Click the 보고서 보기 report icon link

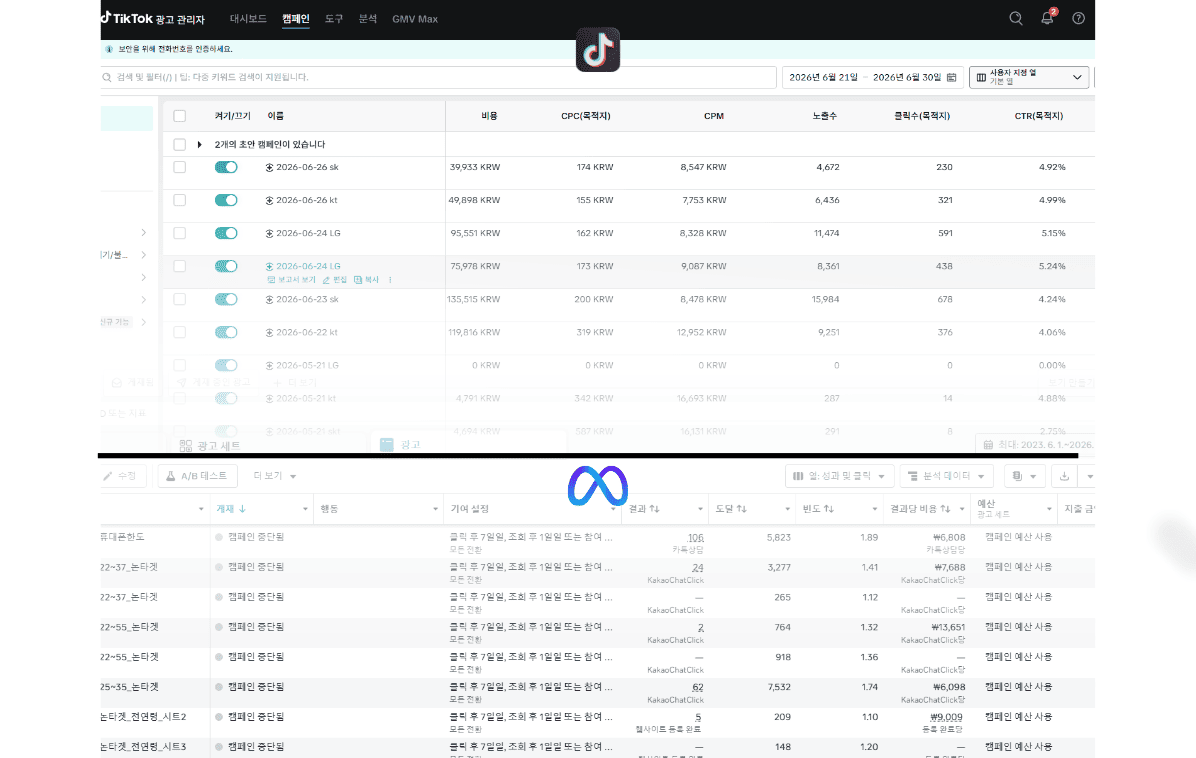click(291, 280)
